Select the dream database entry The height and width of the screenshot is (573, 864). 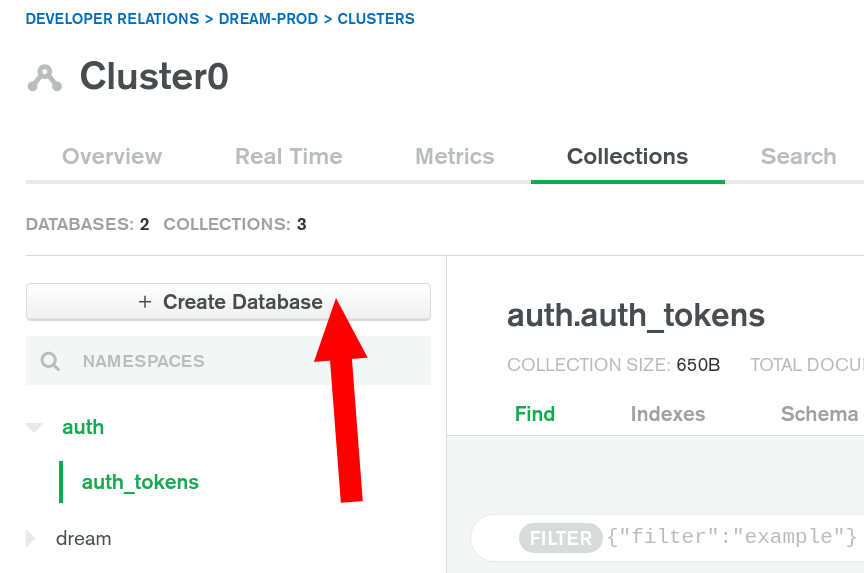click(84, 539)
